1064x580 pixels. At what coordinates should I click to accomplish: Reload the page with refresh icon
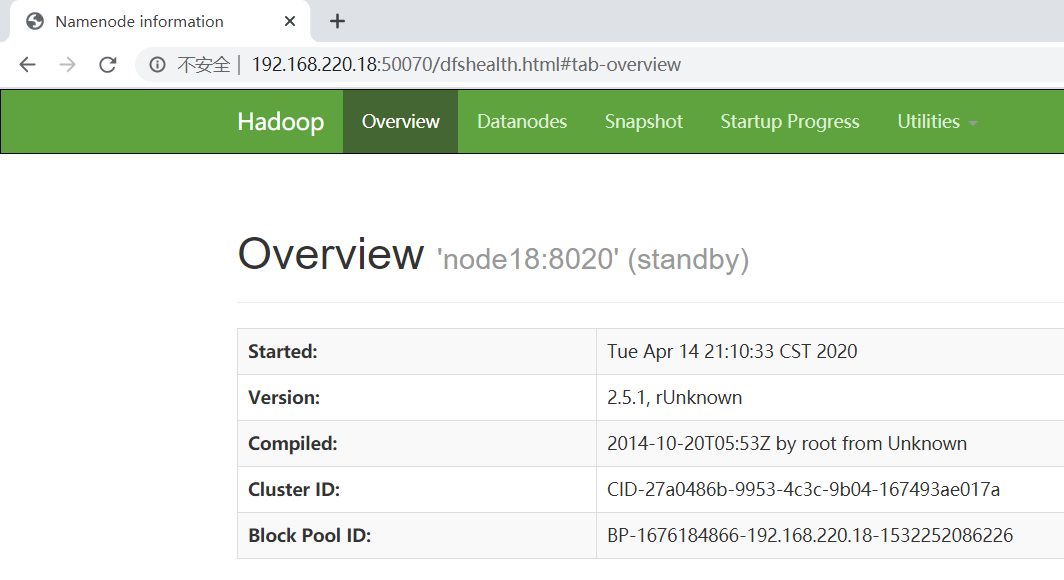click(107, 64)
